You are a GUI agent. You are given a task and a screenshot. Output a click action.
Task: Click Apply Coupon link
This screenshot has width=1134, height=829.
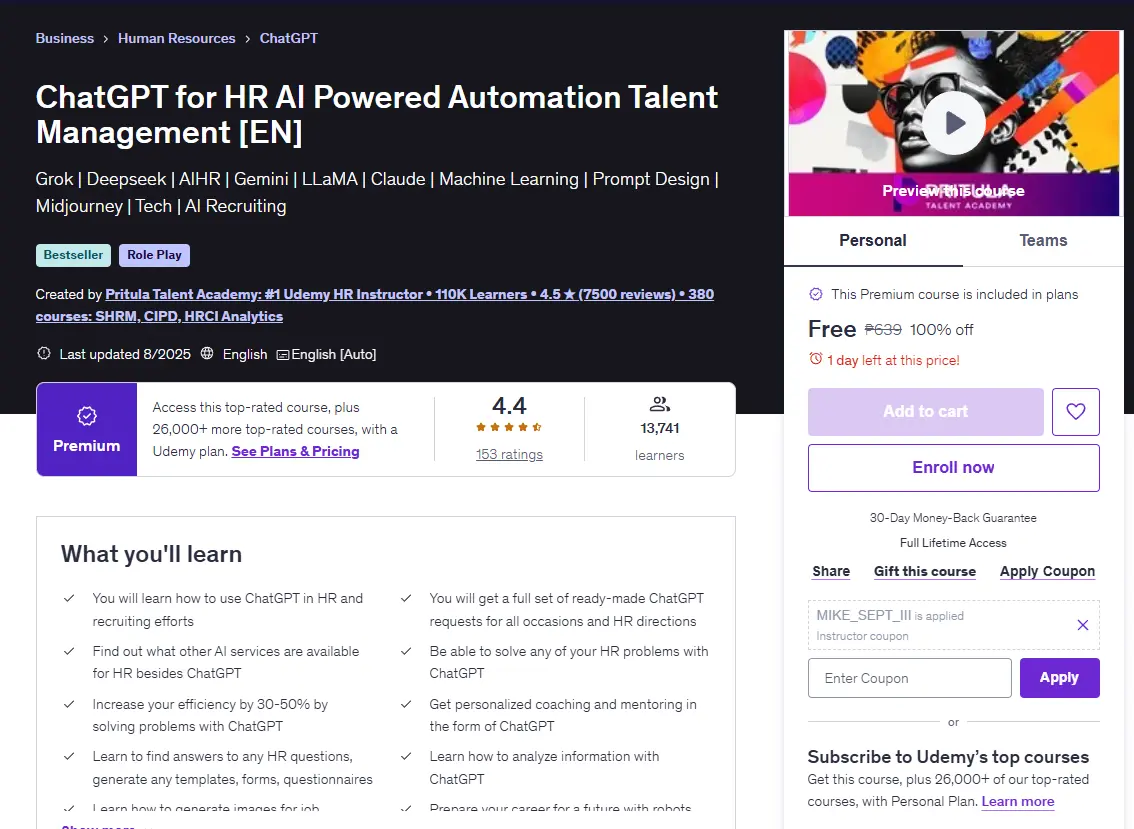click(x=1047, y=571)
